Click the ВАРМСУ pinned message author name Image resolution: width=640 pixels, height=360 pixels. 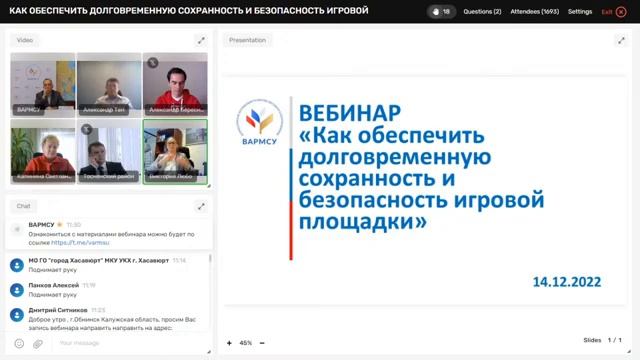click(41, 225)
